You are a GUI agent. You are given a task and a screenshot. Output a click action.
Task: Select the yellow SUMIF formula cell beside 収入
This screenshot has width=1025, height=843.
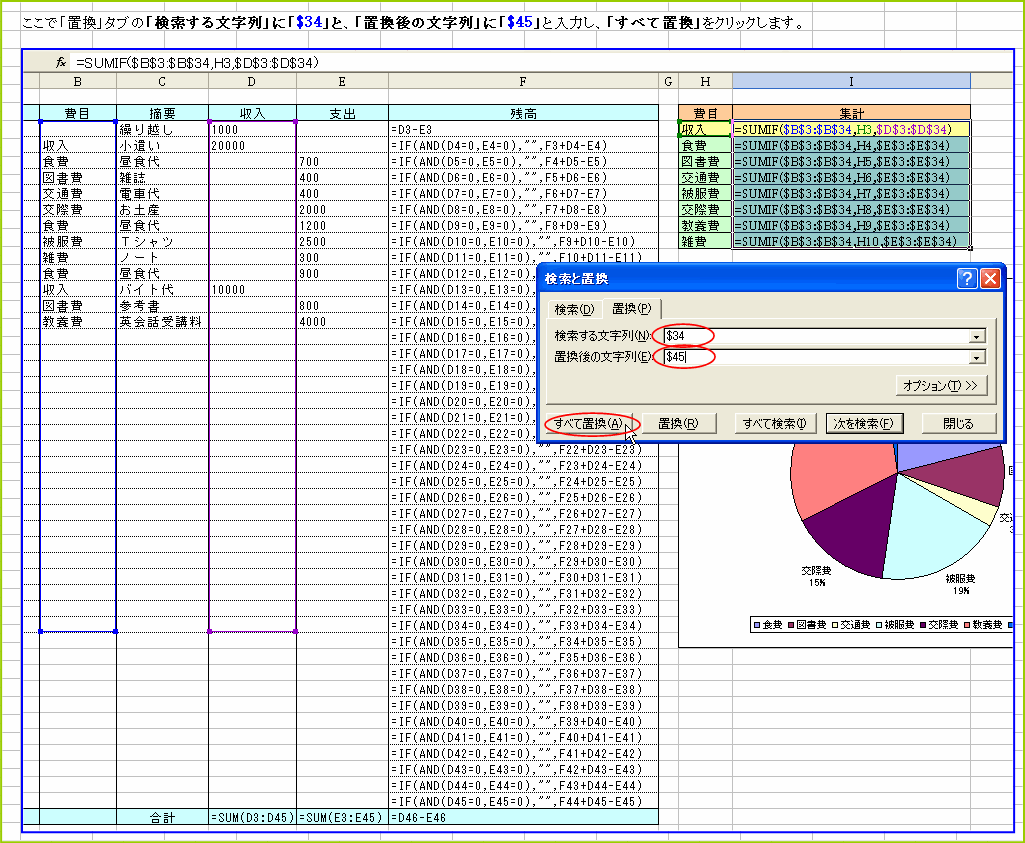tap(850, 129)
